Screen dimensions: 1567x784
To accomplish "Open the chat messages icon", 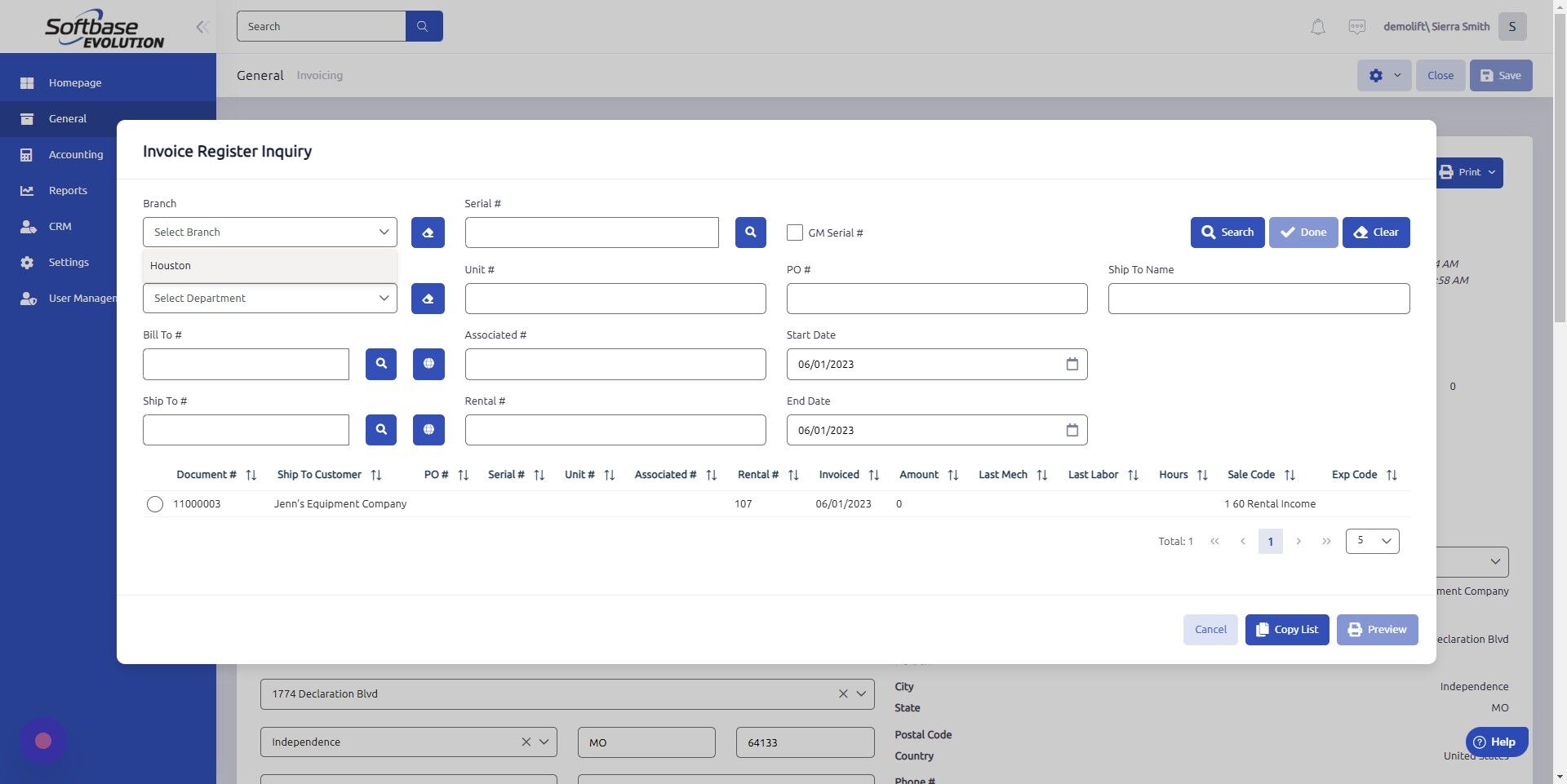I will point(1356,27).
